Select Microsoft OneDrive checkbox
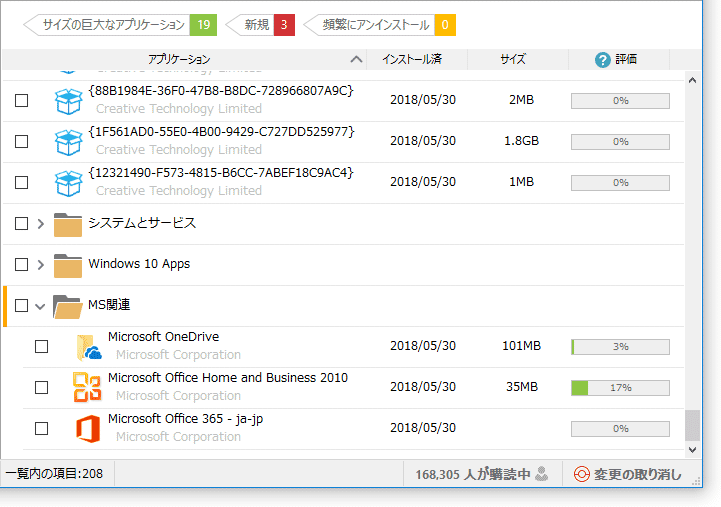Screen dimensions: 721x507 (41, 347)
